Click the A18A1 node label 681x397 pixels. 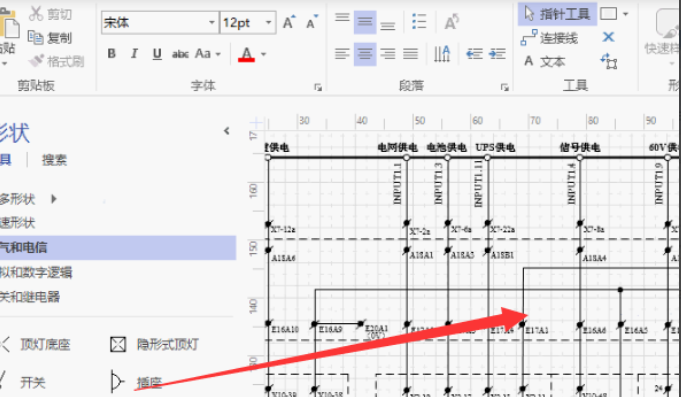pyautogui.click(x=422, y=255)
